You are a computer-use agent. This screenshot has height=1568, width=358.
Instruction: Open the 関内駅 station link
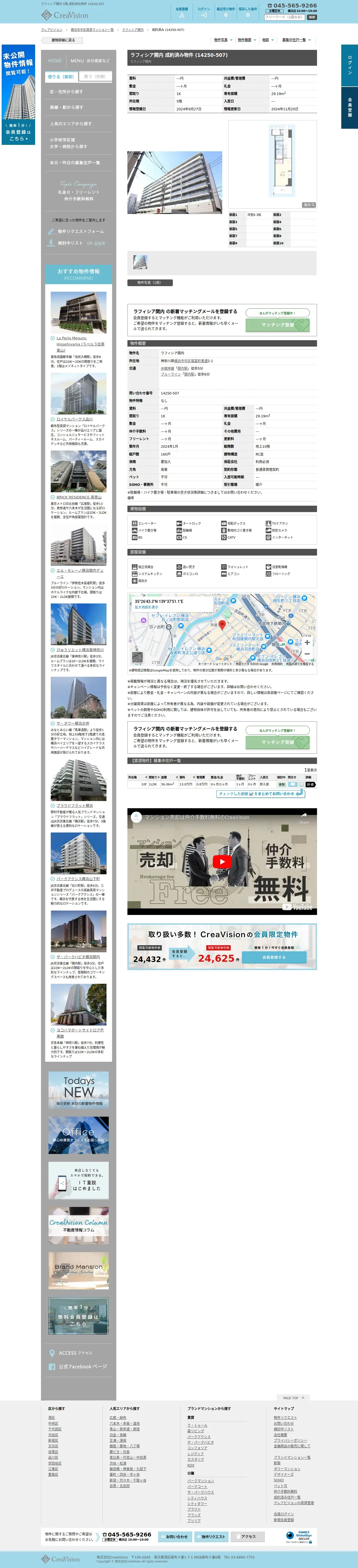(x=182, y=368)
